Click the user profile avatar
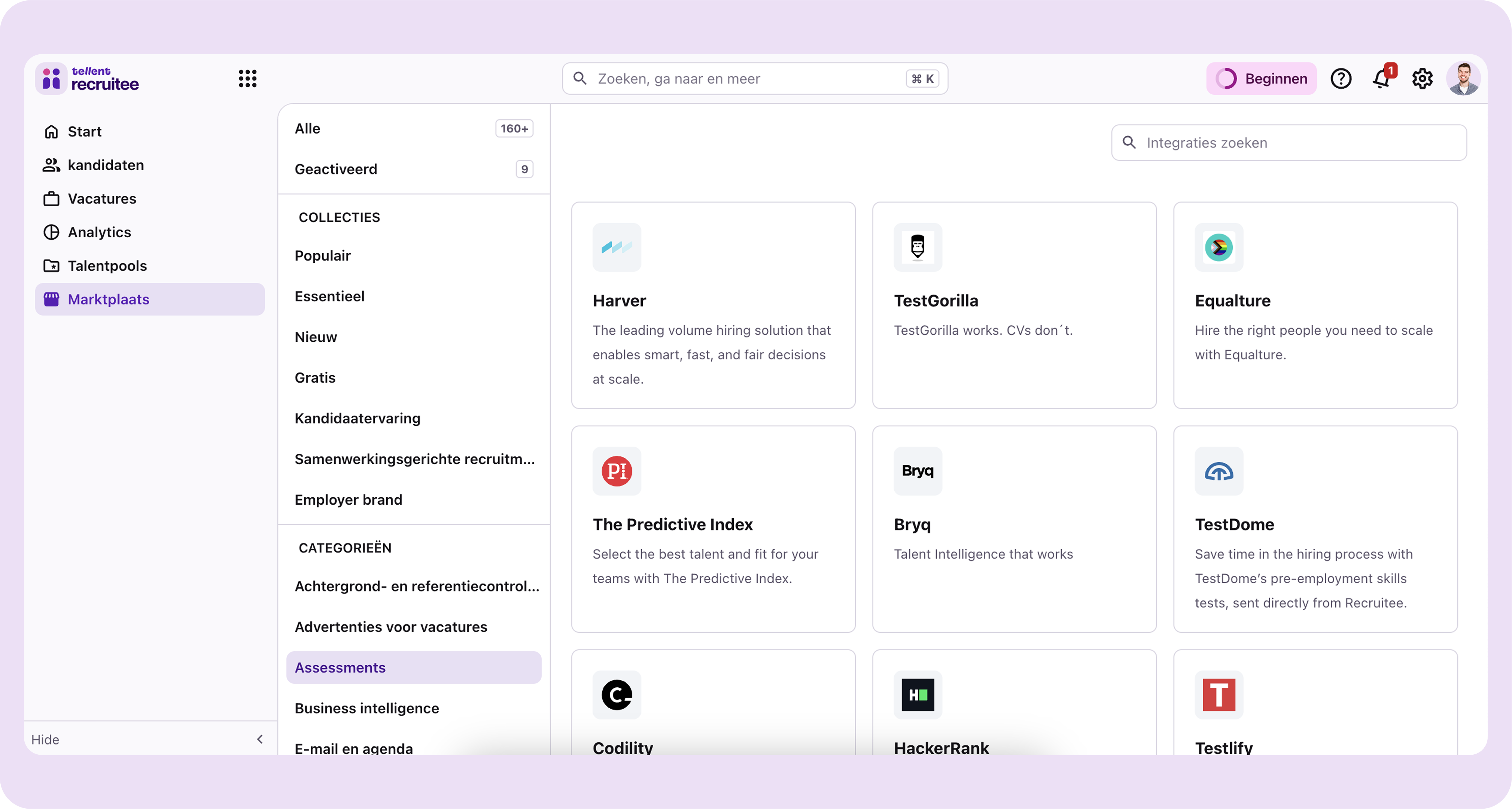Image resolution: width=1512 pixels, height=809 pixels. pos(1463,78)
